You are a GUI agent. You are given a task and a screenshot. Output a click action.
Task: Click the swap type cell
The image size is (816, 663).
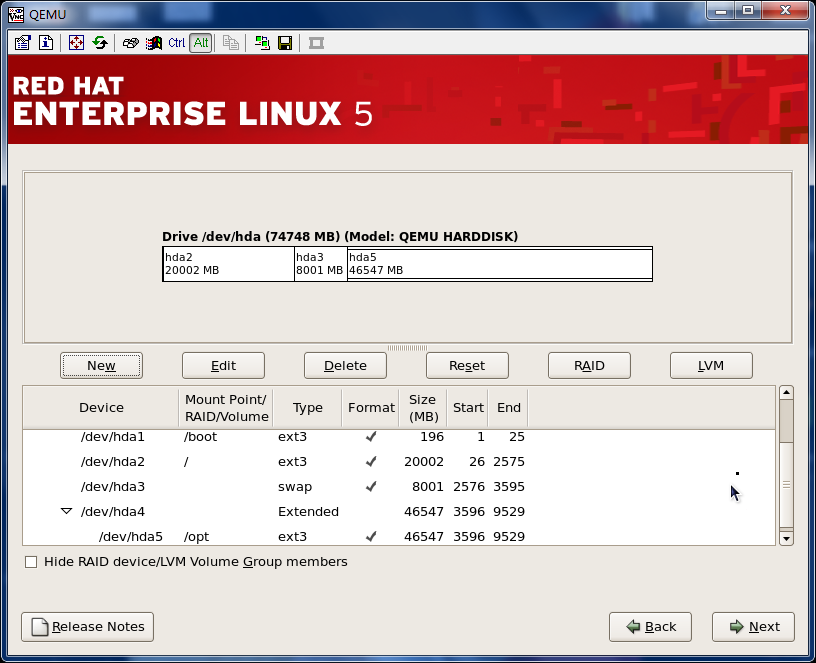(x=295, y=487)
